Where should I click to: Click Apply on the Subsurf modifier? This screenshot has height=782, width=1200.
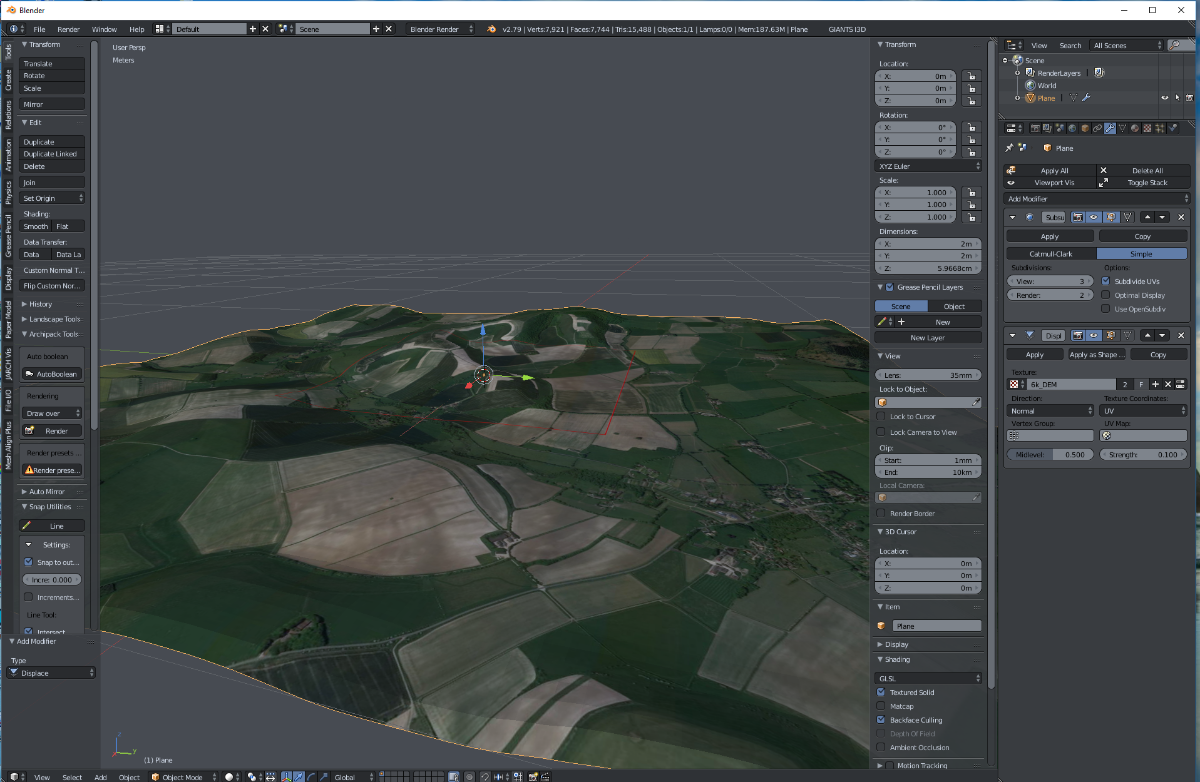point(1049,237)
